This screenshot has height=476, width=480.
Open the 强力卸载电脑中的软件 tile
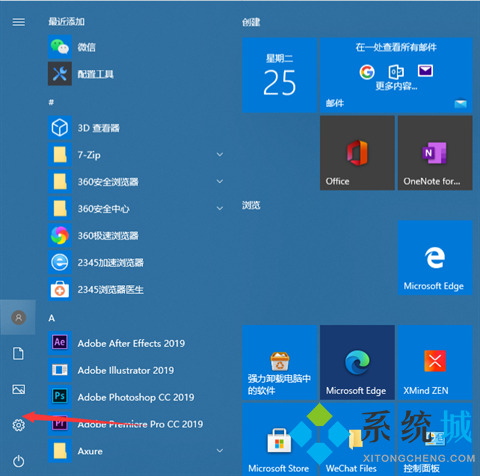(280, 362)
